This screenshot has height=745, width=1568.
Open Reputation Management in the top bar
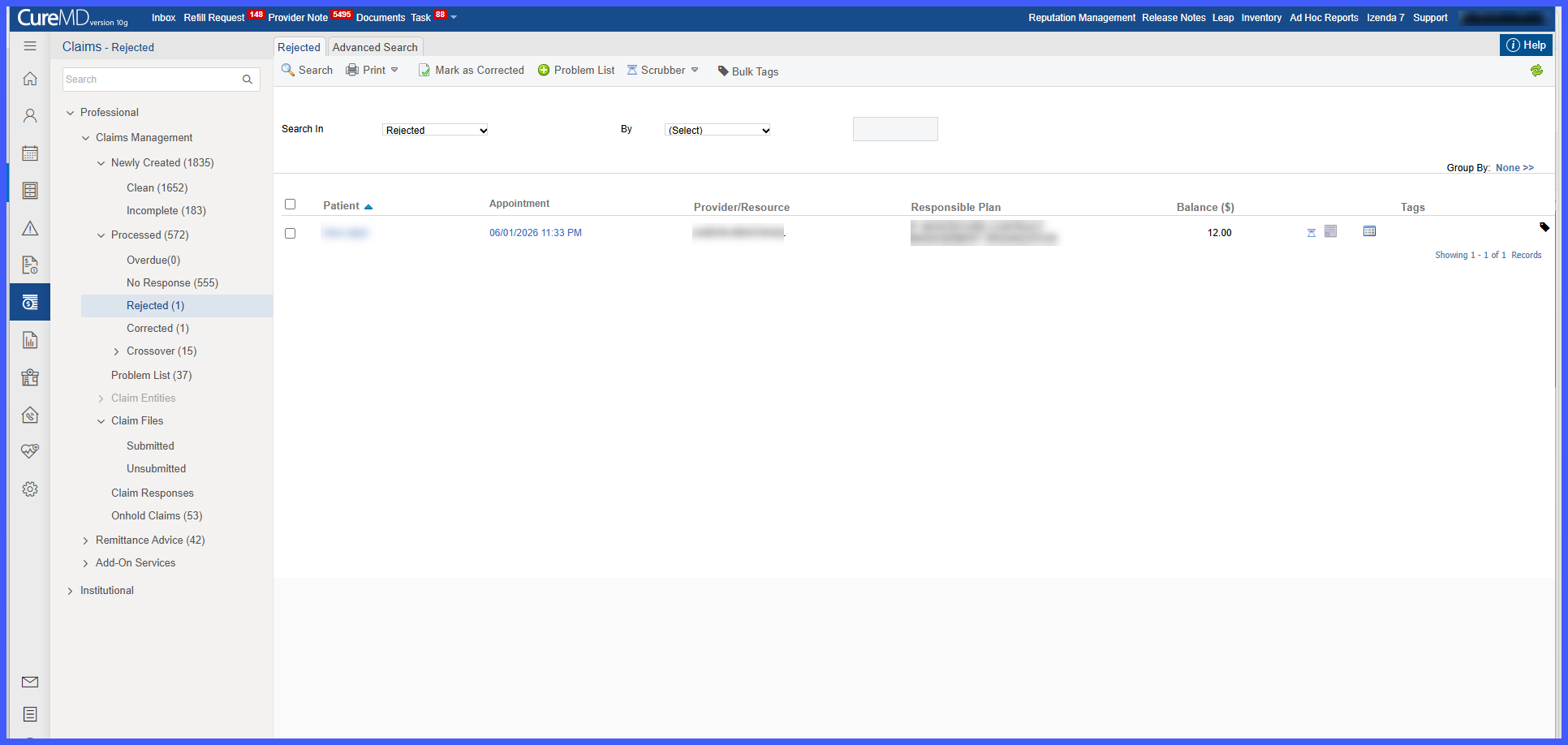click(x=1082, y=18)
